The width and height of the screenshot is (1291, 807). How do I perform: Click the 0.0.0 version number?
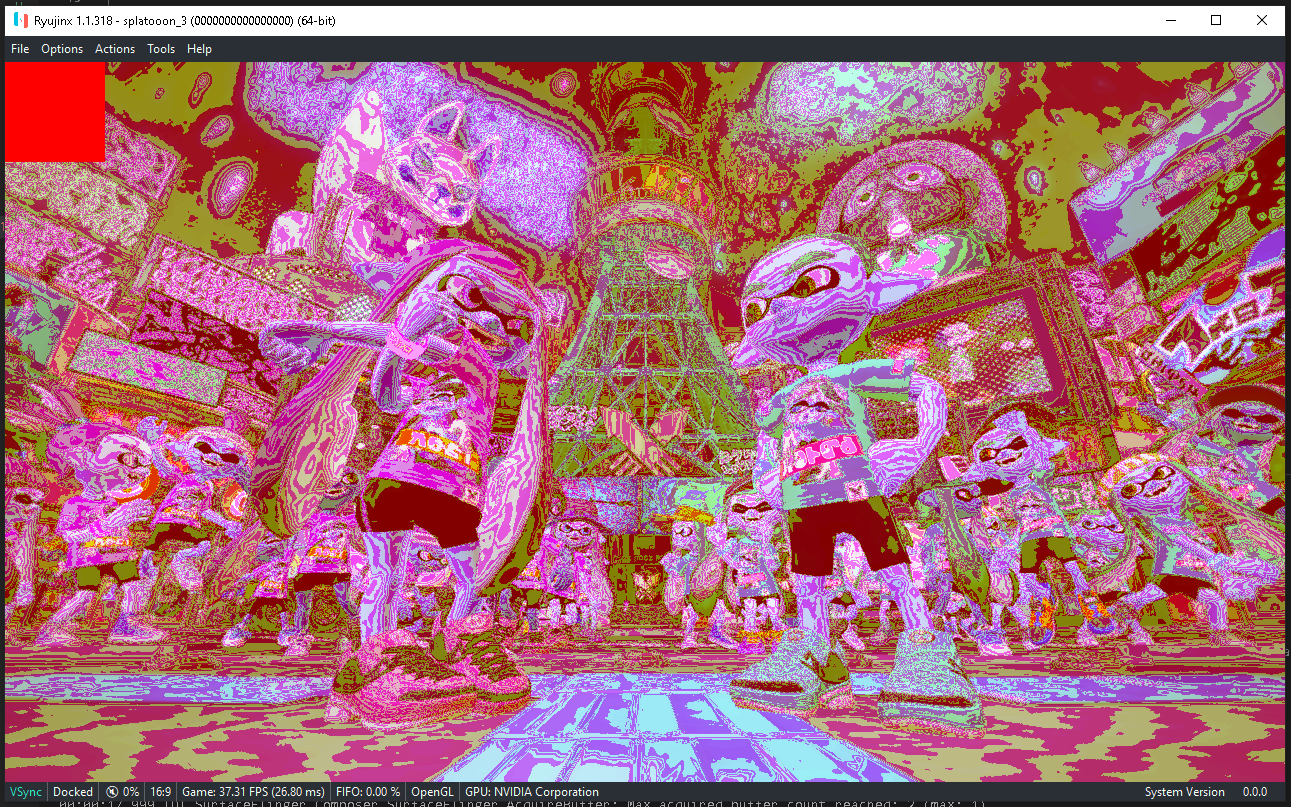(x=1255, y=792)
